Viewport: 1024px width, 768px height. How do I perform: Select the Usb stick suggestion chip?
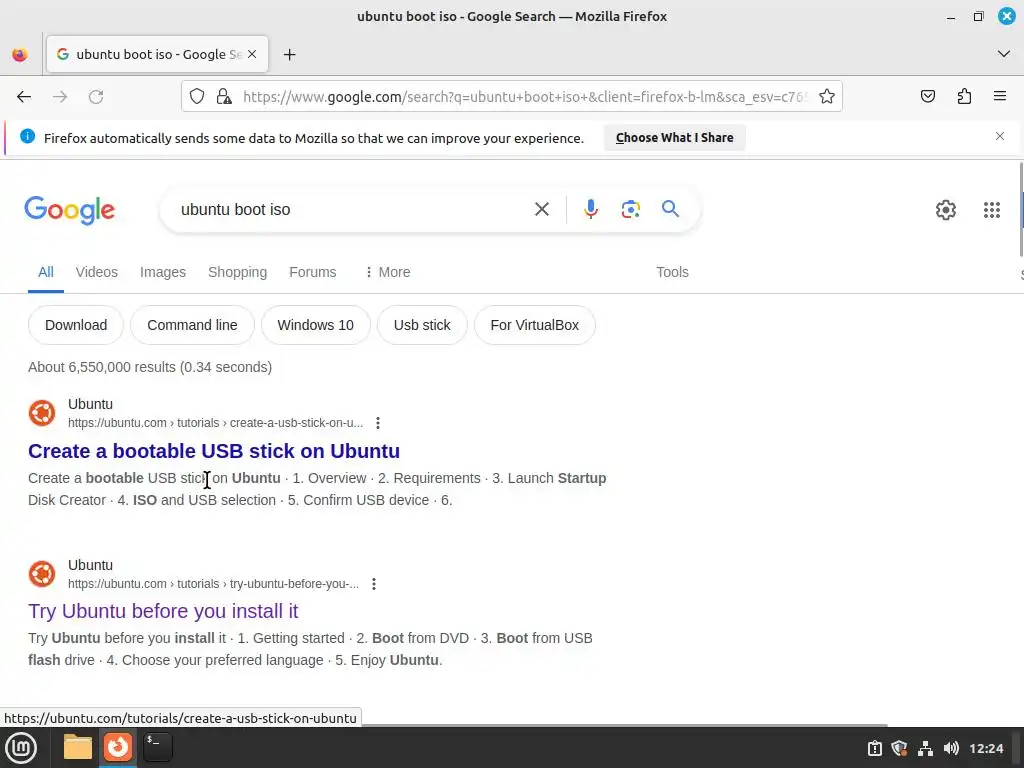[x=422, y=325]
